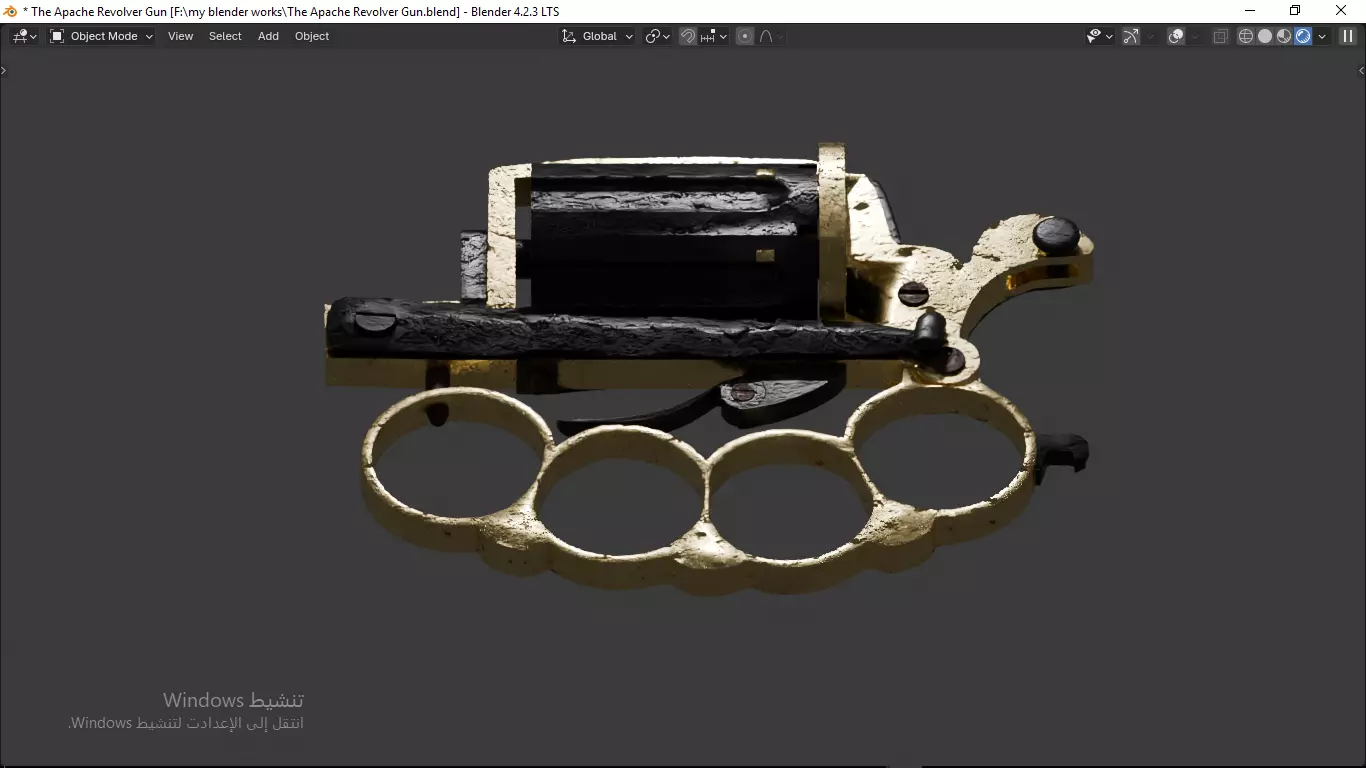This screenshot has width=1366, height=768.
Task: Open proportional editing falloff curve dropdown
Action: [771, 36]
